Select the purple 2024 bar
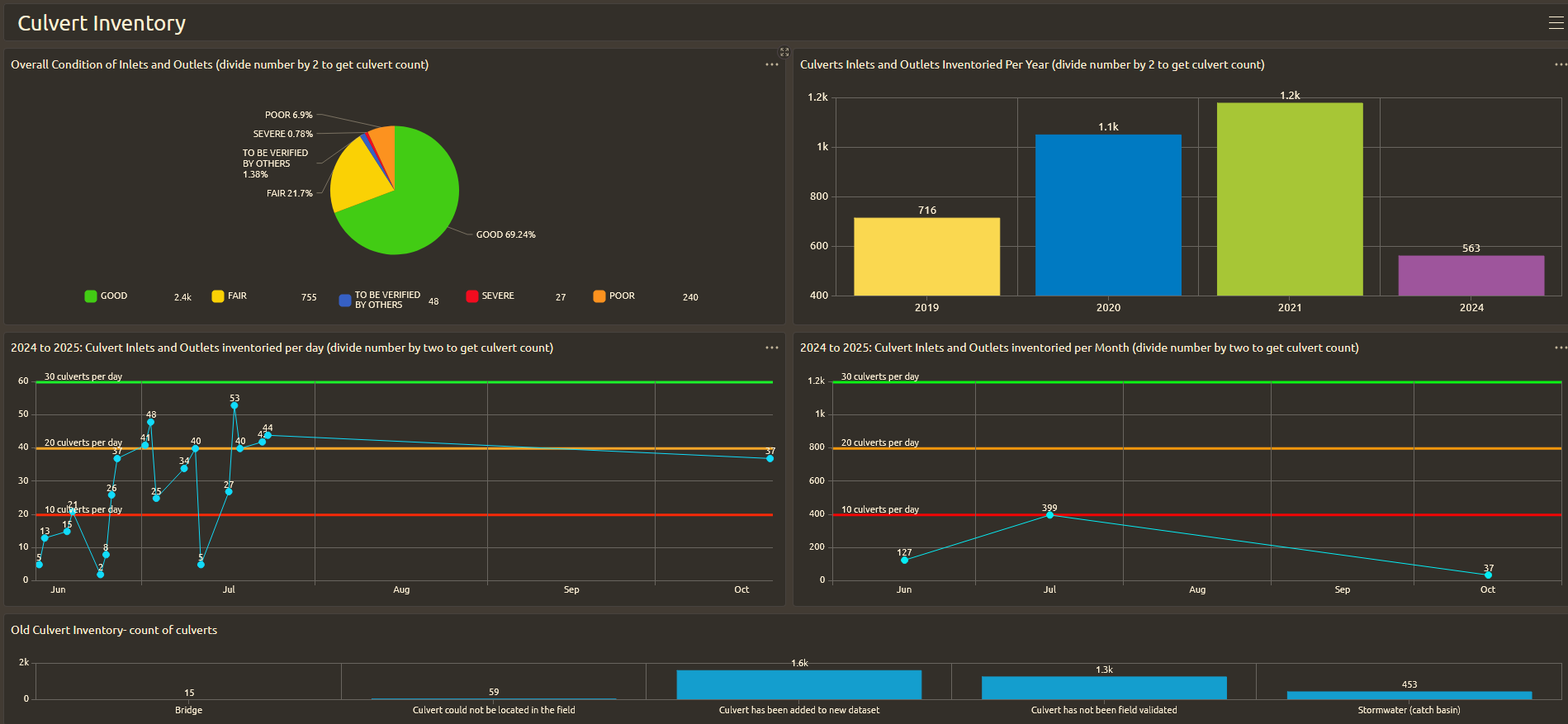The height and width of the screenshot is (724, 1568). tap(1471, 276)
